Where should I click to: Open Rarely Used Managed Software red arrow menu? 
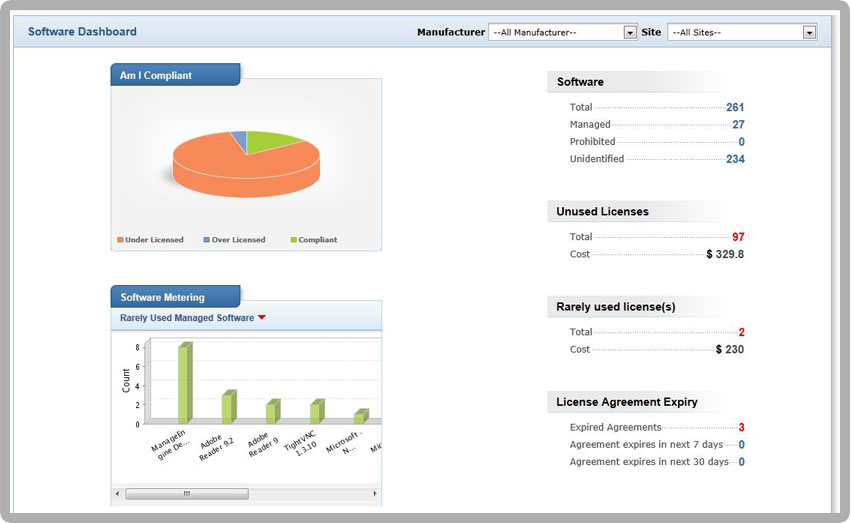(262, 318)
